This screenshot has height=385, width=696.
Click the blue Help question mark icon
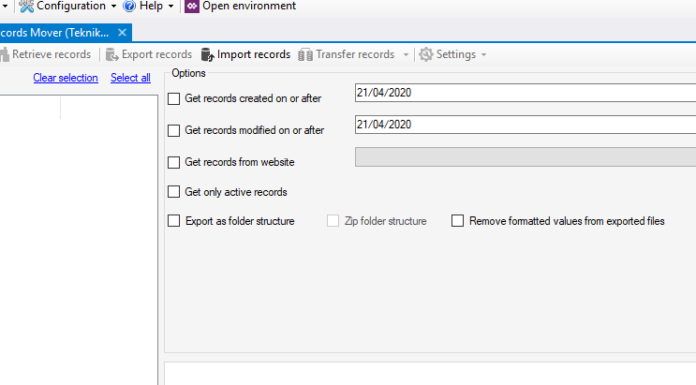129,6
